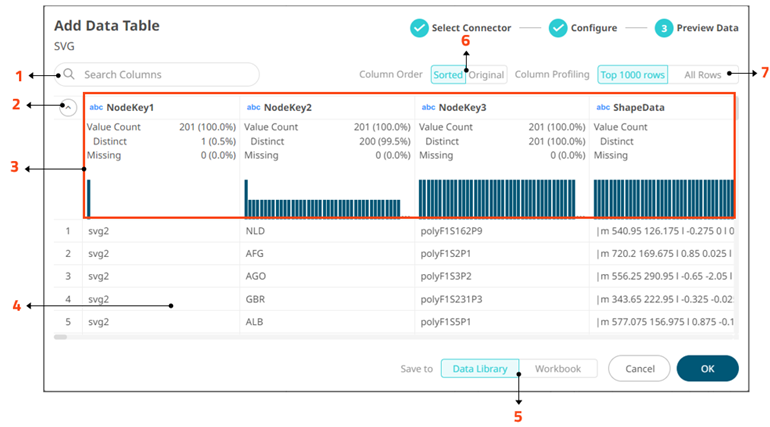The image size is (770, 427).
Task: Focus the Search Columns field
Action: click(x=165, y=75)
